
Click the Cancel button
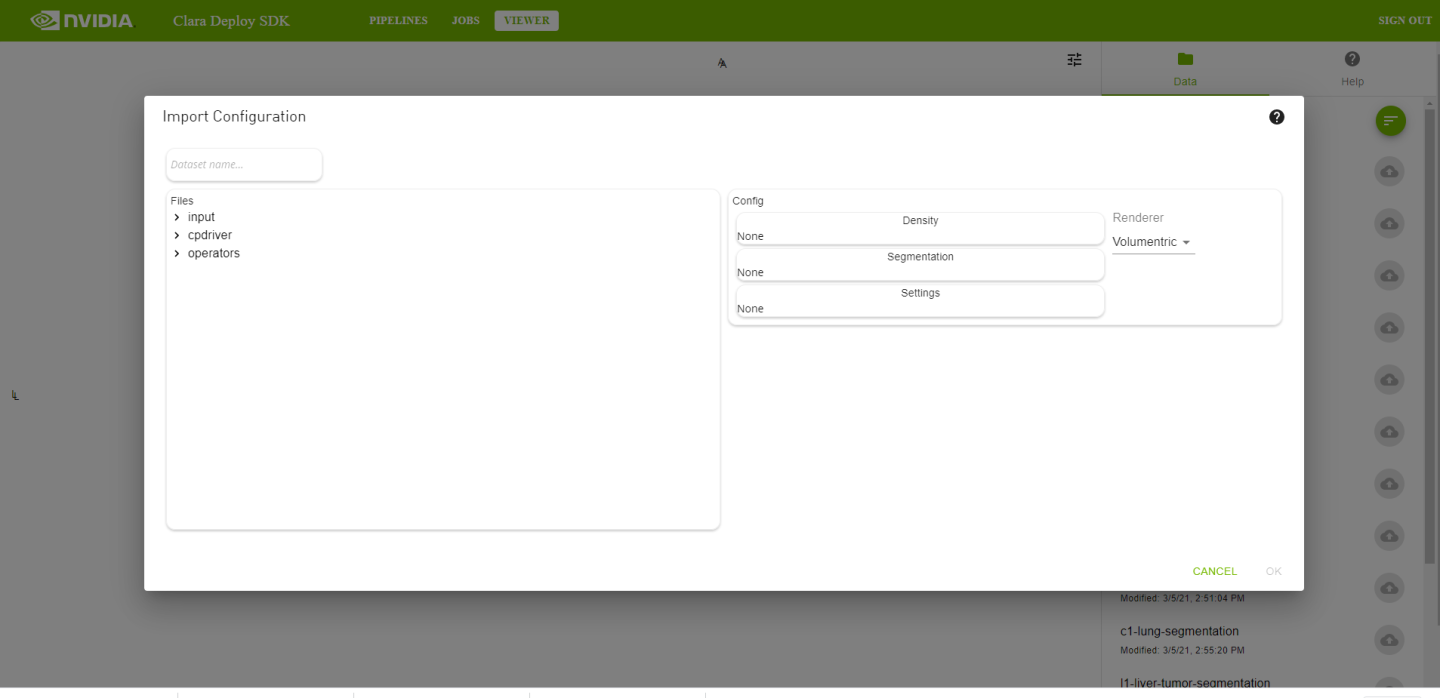coord(1214,571)
